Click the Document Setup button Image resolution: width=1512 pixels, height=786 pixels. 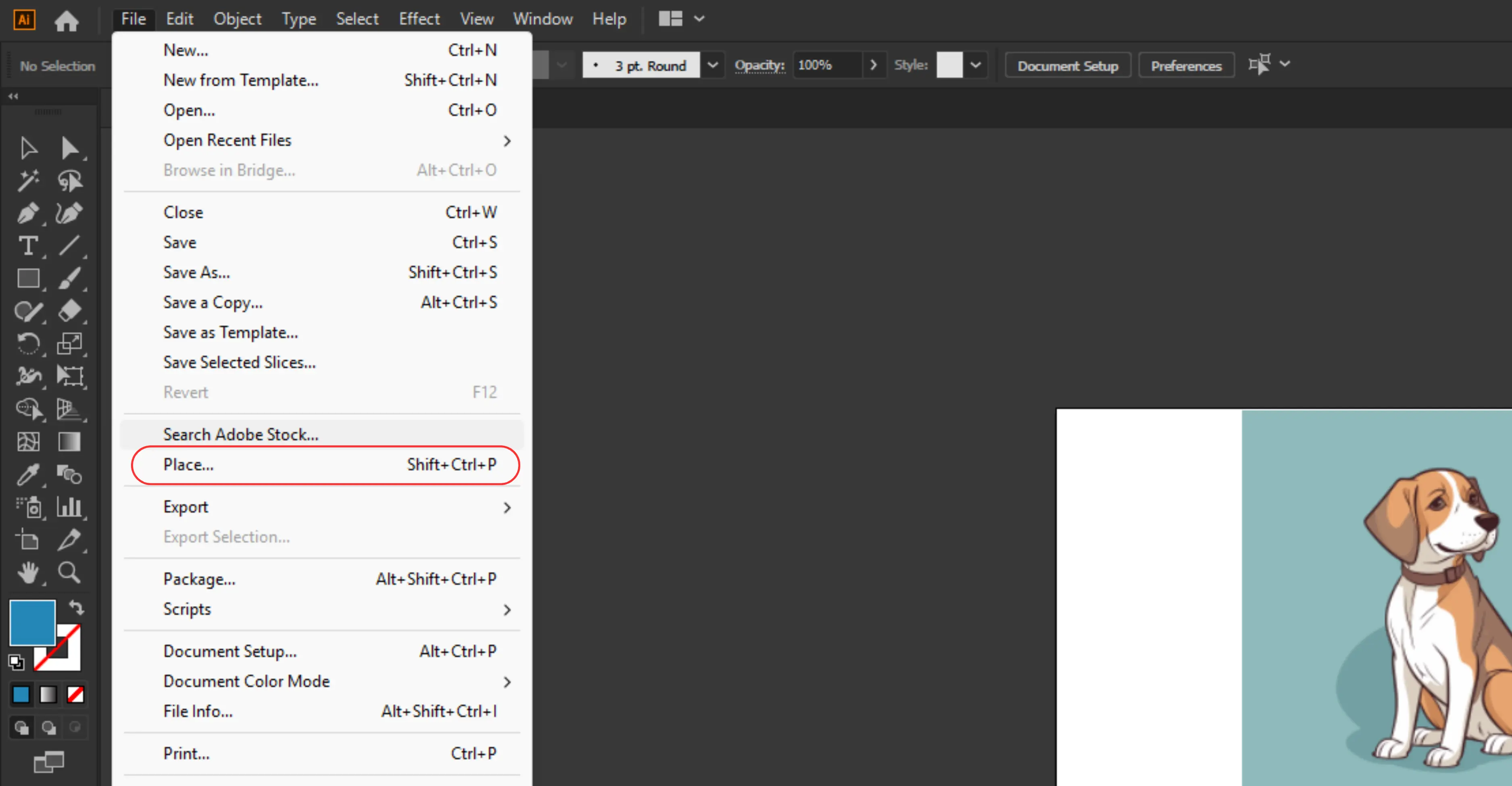1068,66
